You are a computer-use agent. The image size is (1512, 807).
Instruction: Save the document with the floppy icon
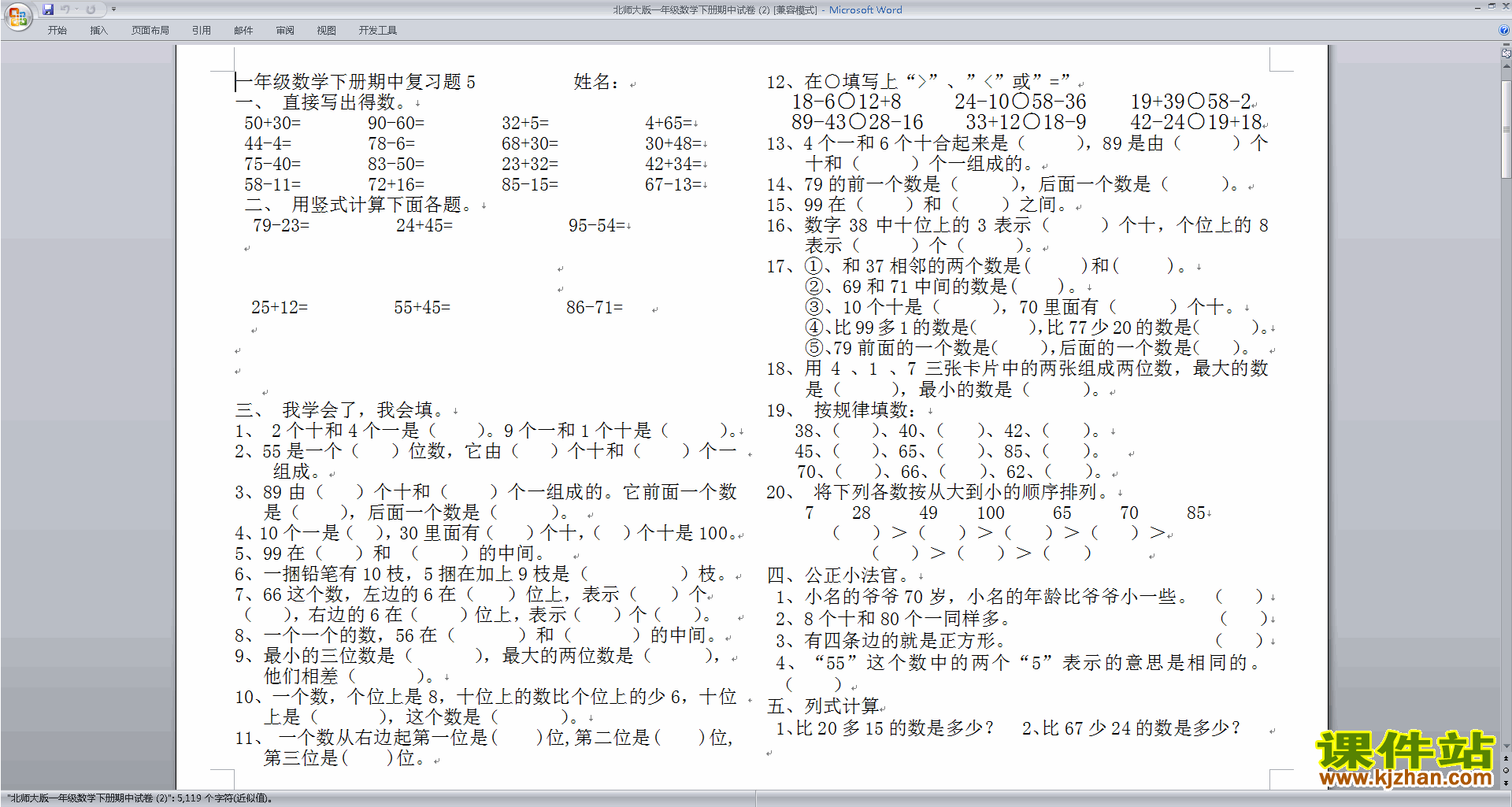tap(48, 9)
